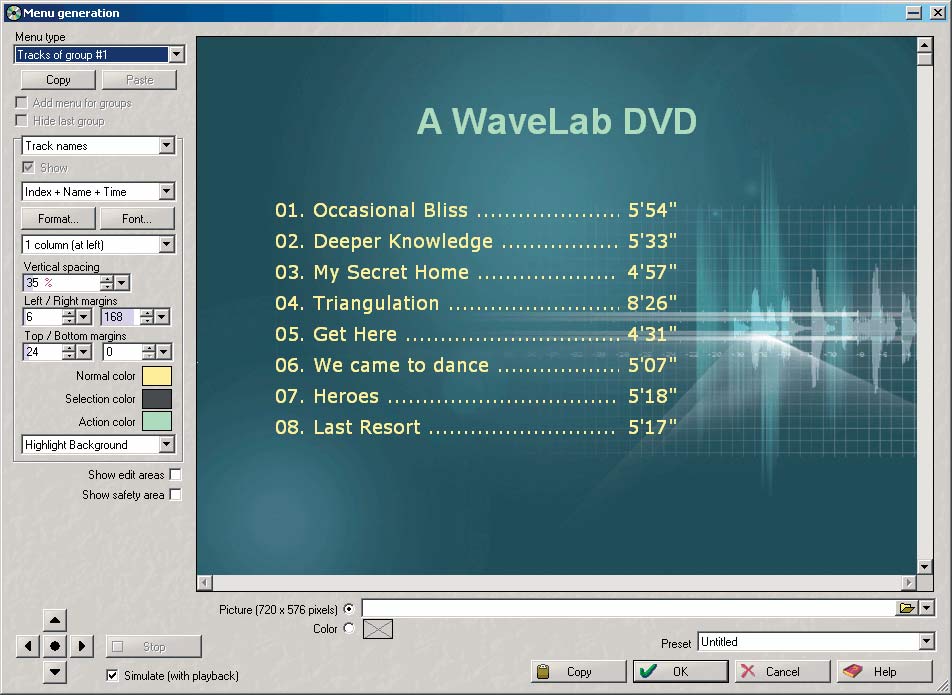Screen dimensions: 952x695
Task: Click the Bottom margin spinner control
Action: pos(149,352)
